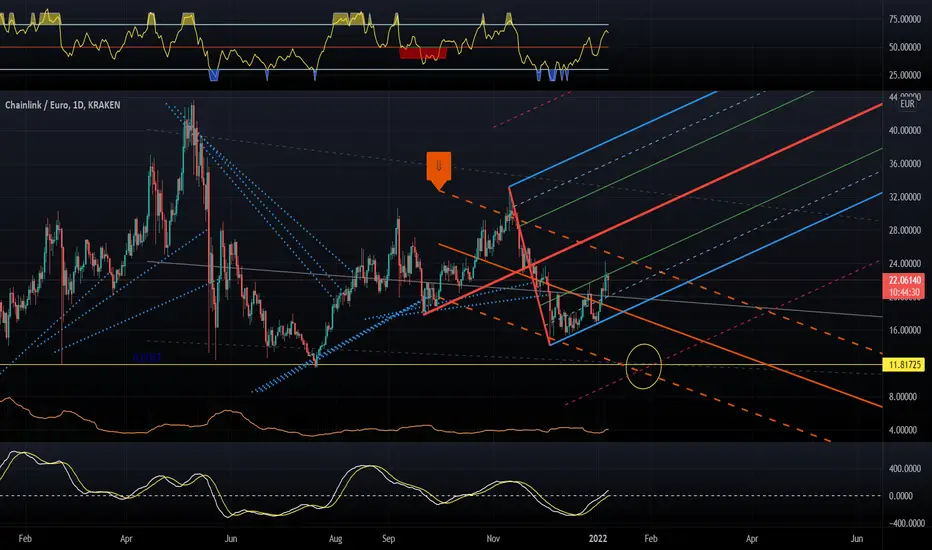Click the Sep label on the time axis

[388, 539]
